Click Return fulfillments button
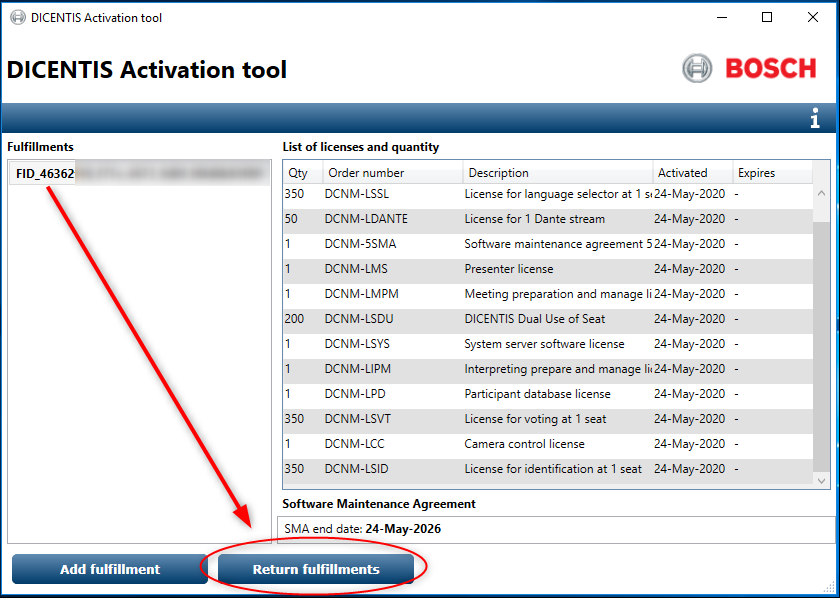Image resolution: width=840 pixels, height=598 pixels. coord(316,569)
